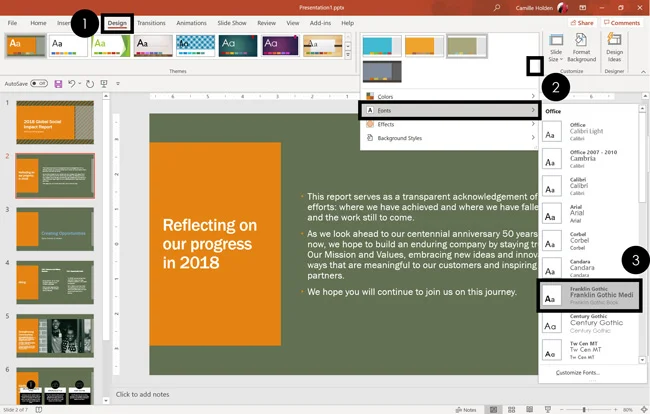Choose the olive green variant swatch
This screenshot has width=650, height=414.
pos(467,46)
